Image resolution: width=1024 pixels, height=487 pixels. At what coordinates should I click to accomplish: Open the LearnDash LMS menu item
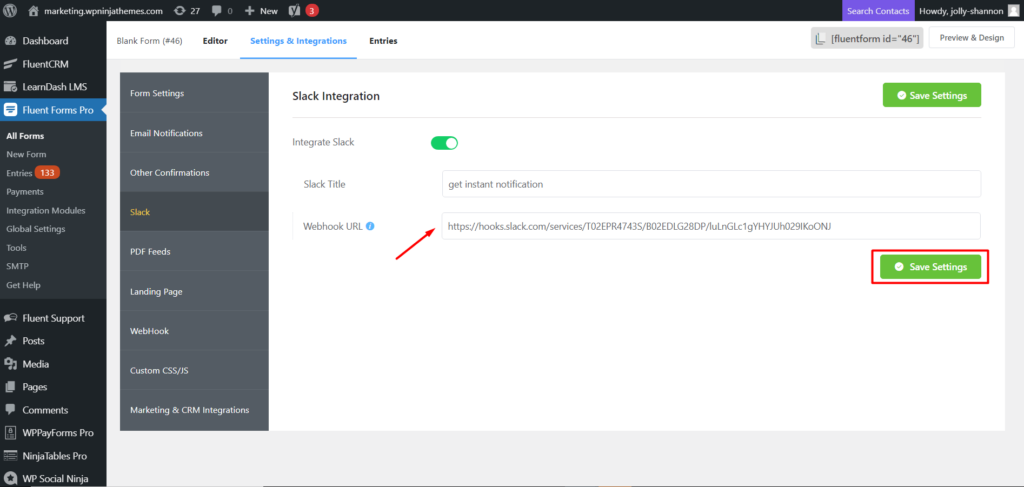pos(53,87)
